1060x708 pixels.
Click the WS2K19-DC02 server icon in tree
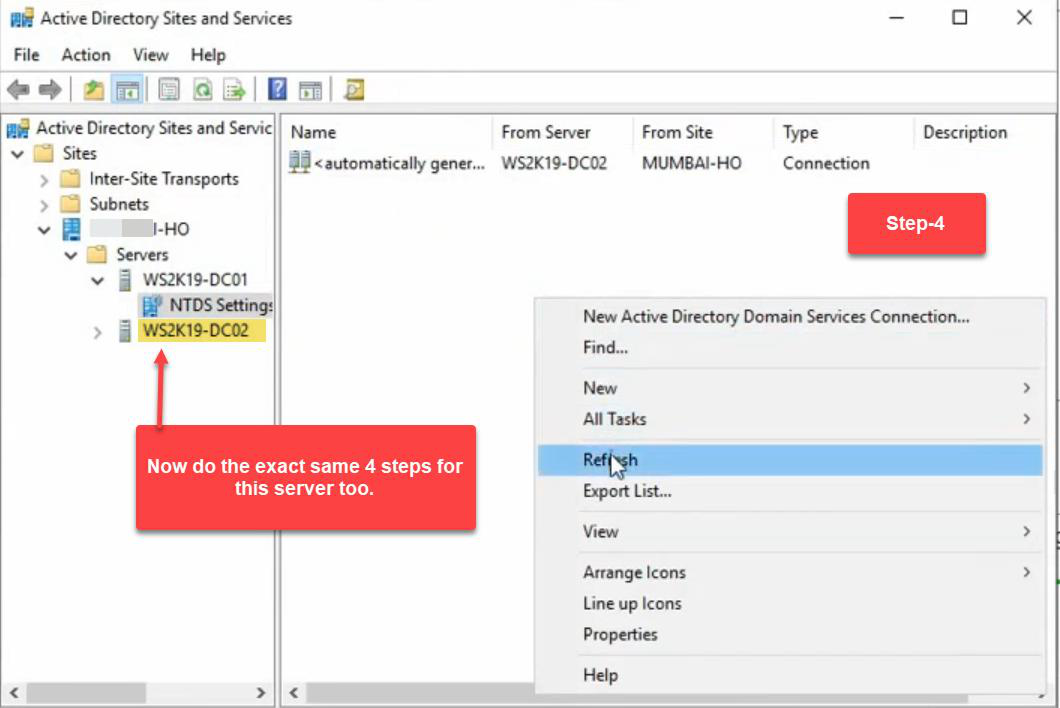coord(124,331)
